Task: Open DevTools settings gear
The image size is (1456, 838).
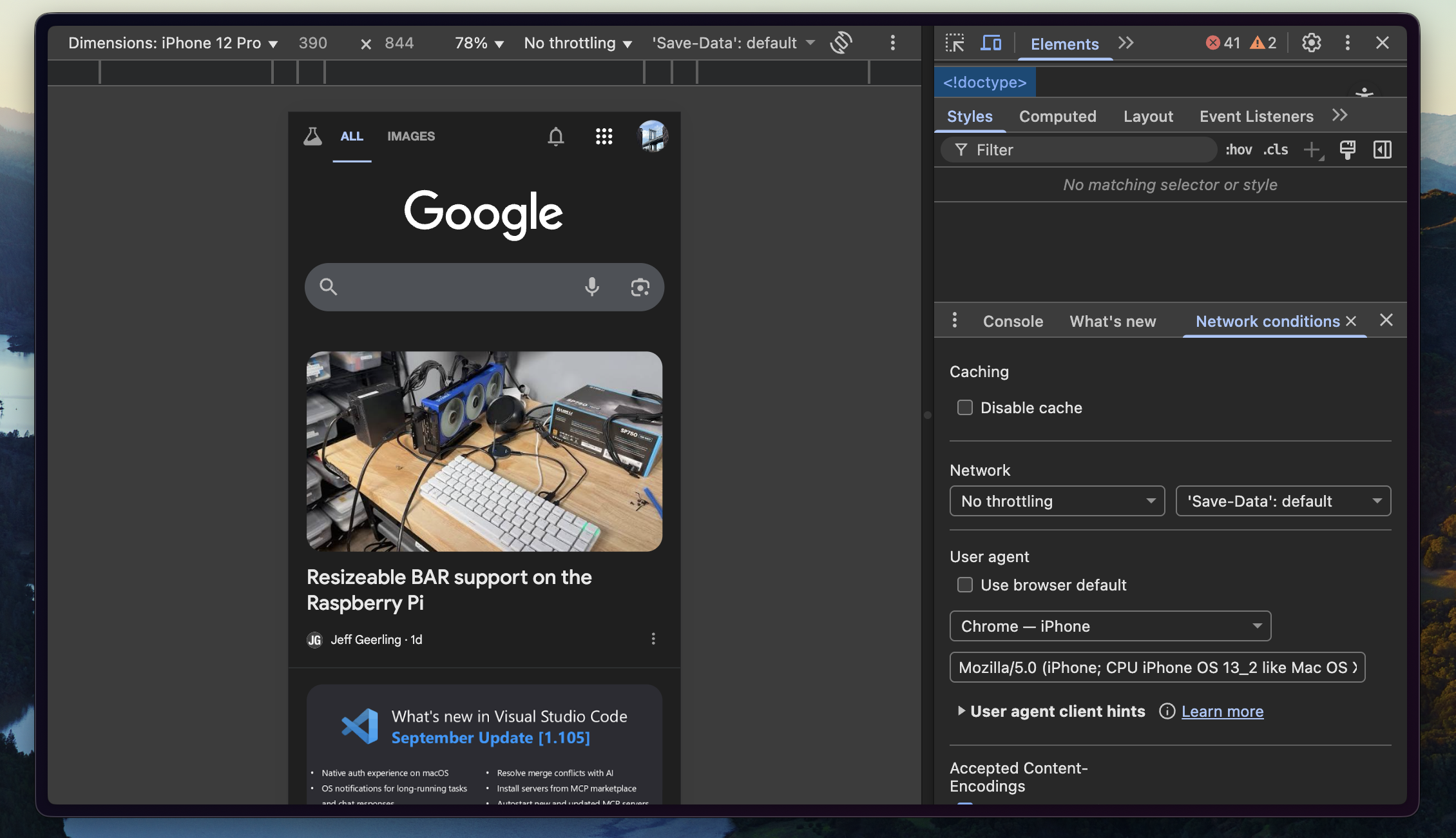Action: [1311, 43]
